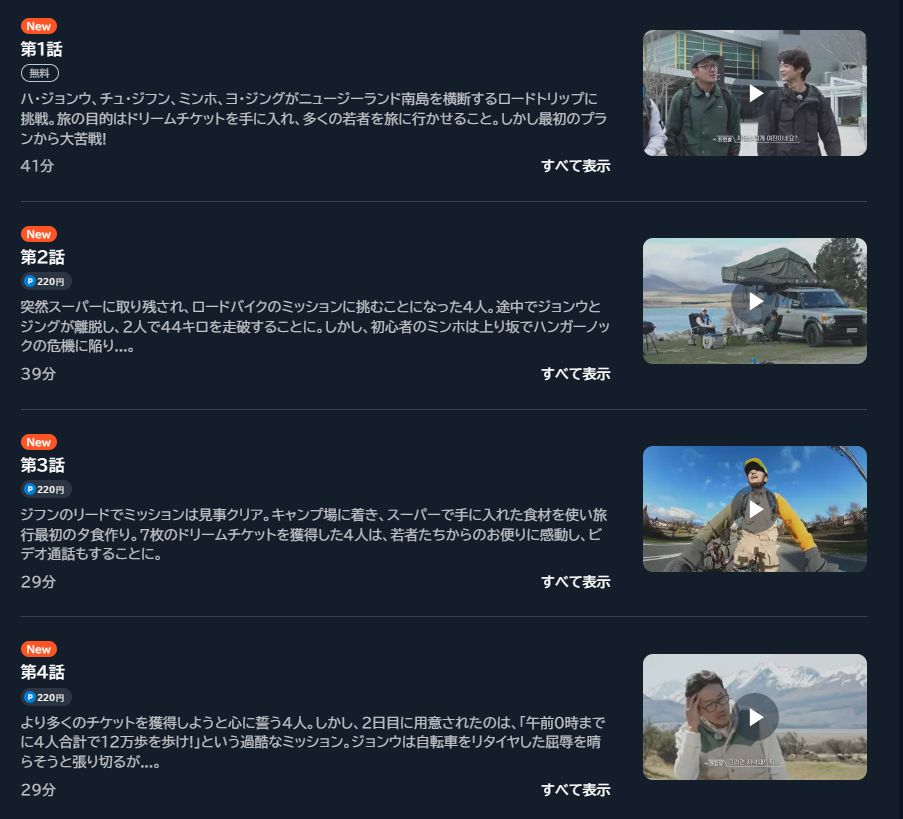
Task: Click the New badge above 第1話
Action: pos(39,26)
